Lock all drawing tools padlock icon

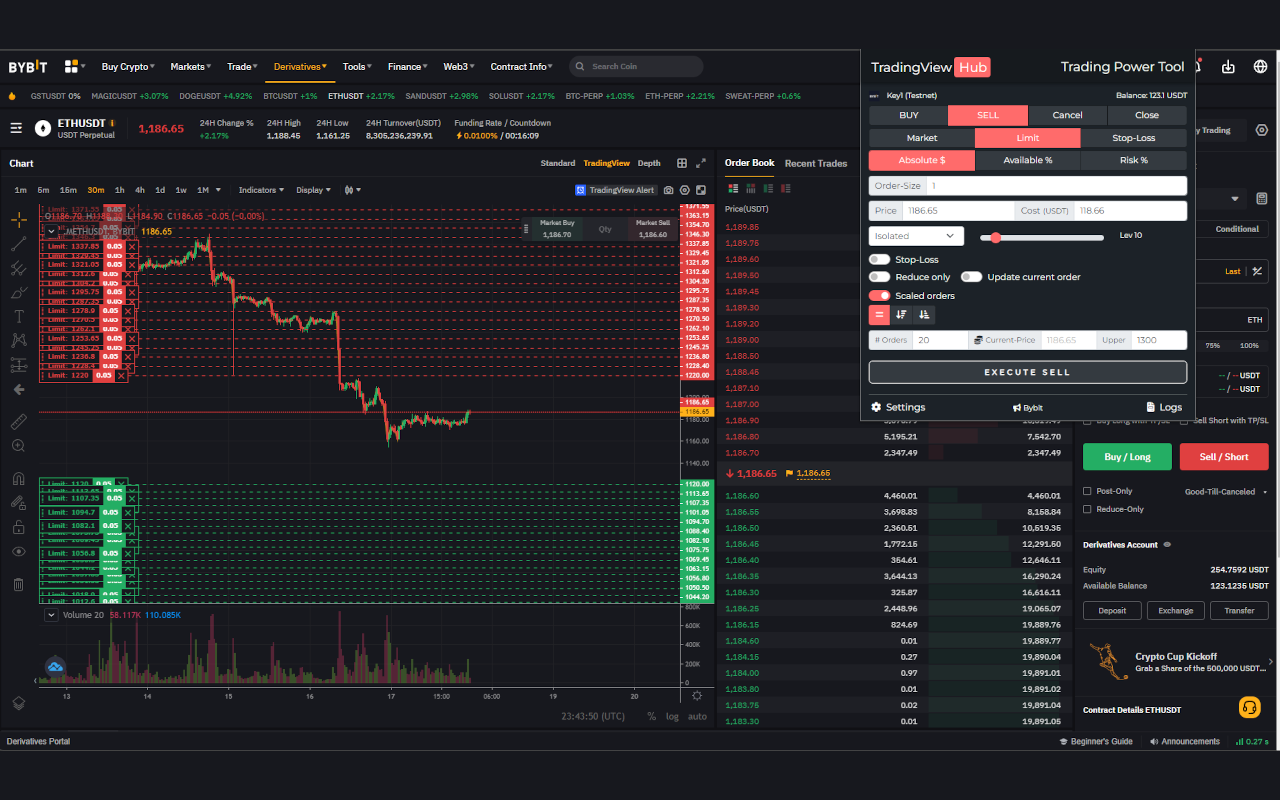pyautogui.click(x=18, y=527)
